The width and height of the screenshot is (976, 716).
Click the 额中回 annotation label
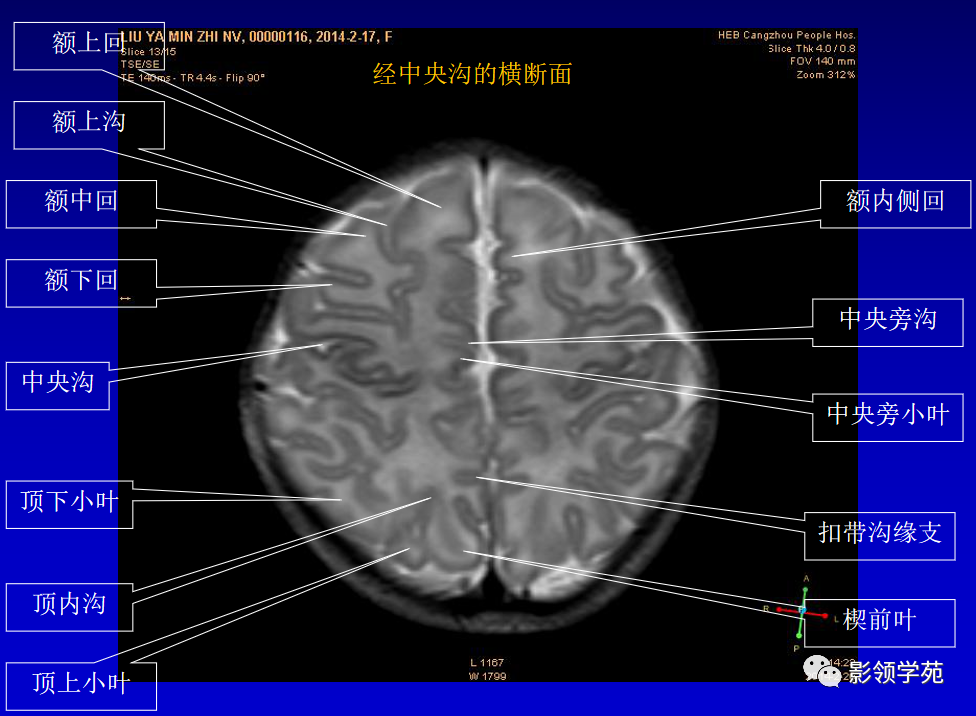pos(81,204)
